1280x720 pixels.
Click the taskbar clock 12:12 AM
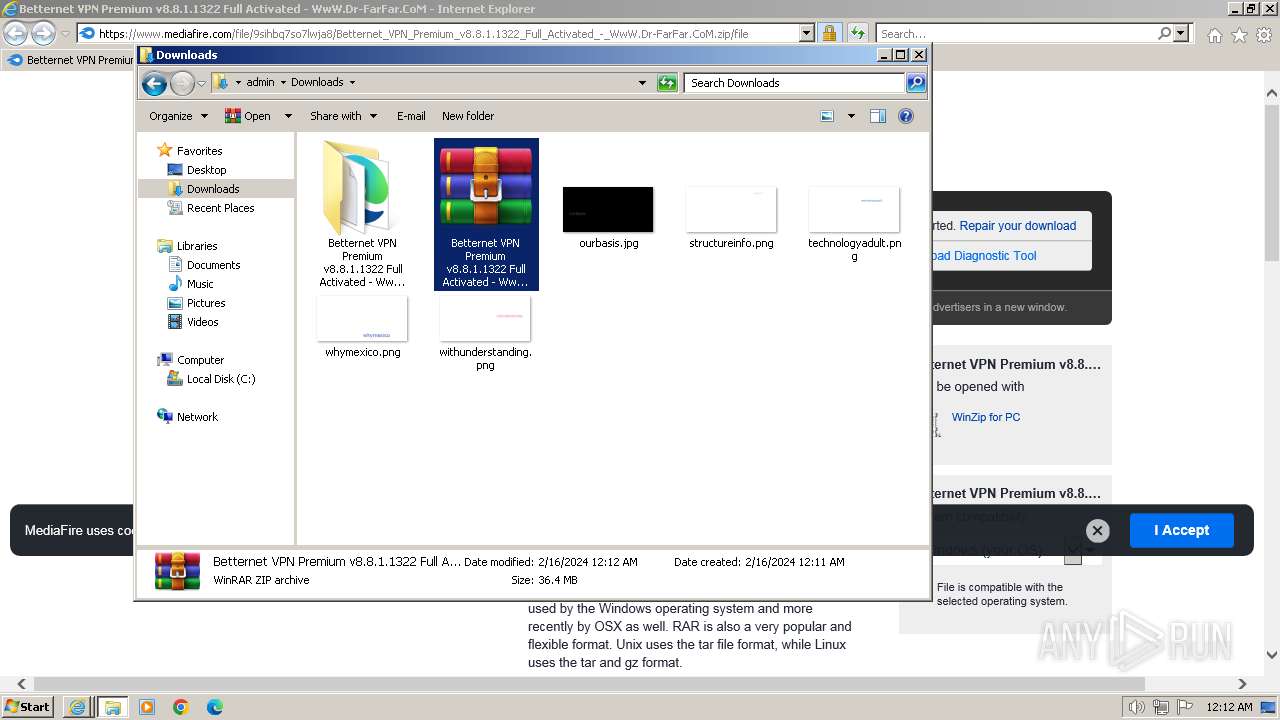(x=1229, y=707)
